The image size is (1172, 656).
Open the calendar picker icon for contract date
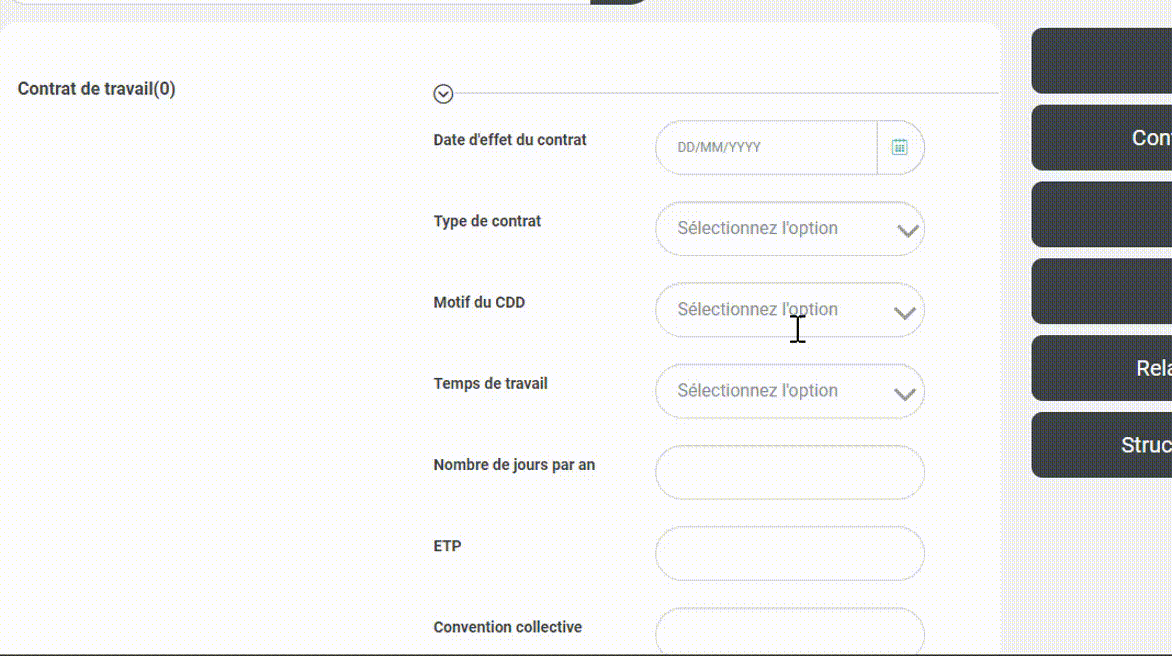[x=899, y=147]
